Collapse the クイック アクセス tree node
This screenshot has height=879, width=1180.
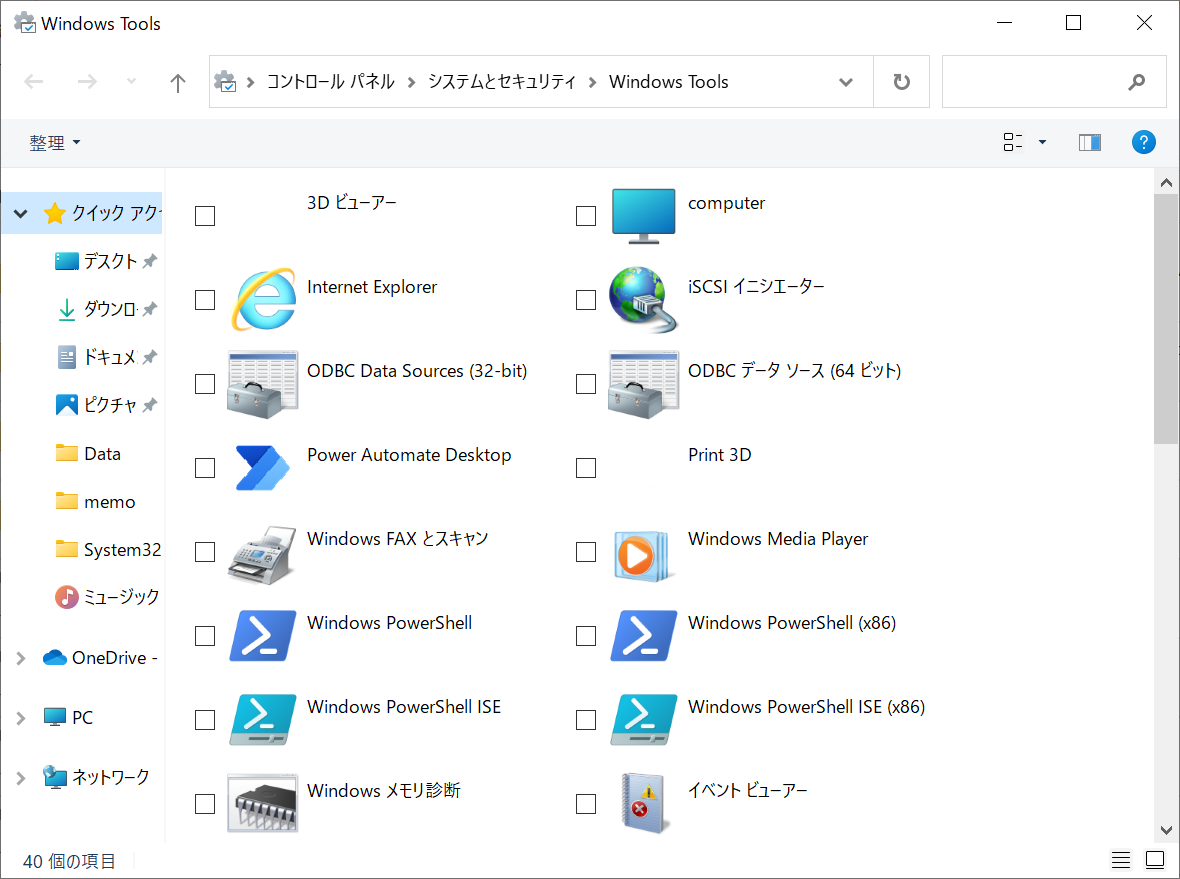[x=21, y=214]
